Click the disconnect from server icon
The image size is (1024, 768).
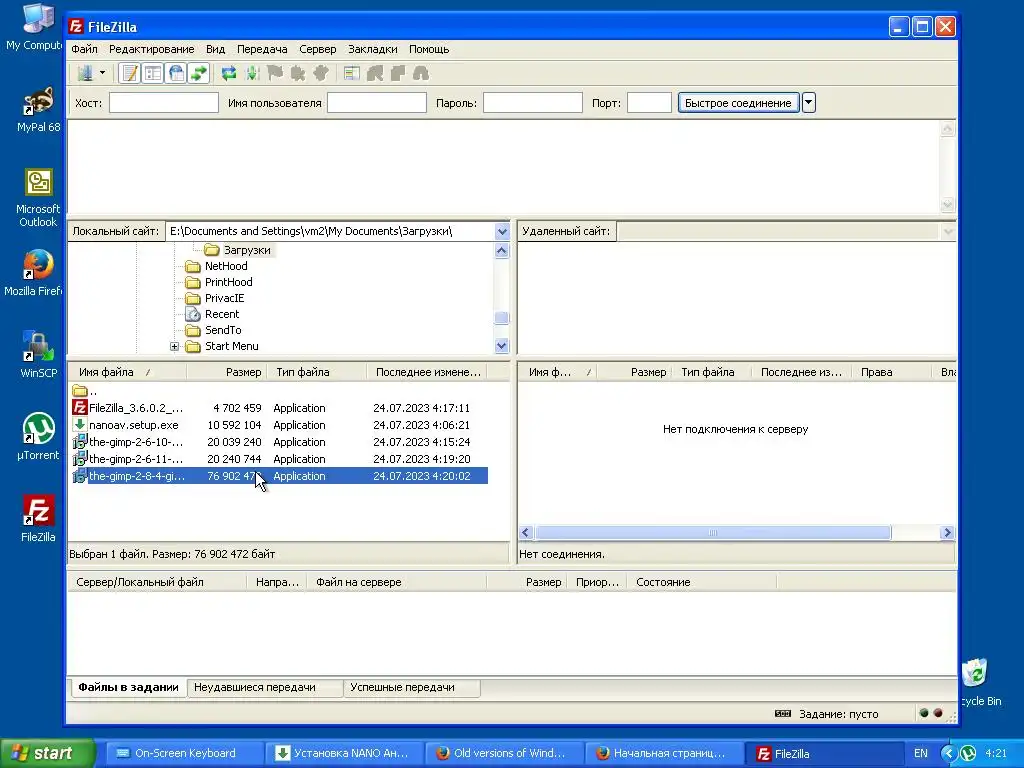[x=298, y=73]
